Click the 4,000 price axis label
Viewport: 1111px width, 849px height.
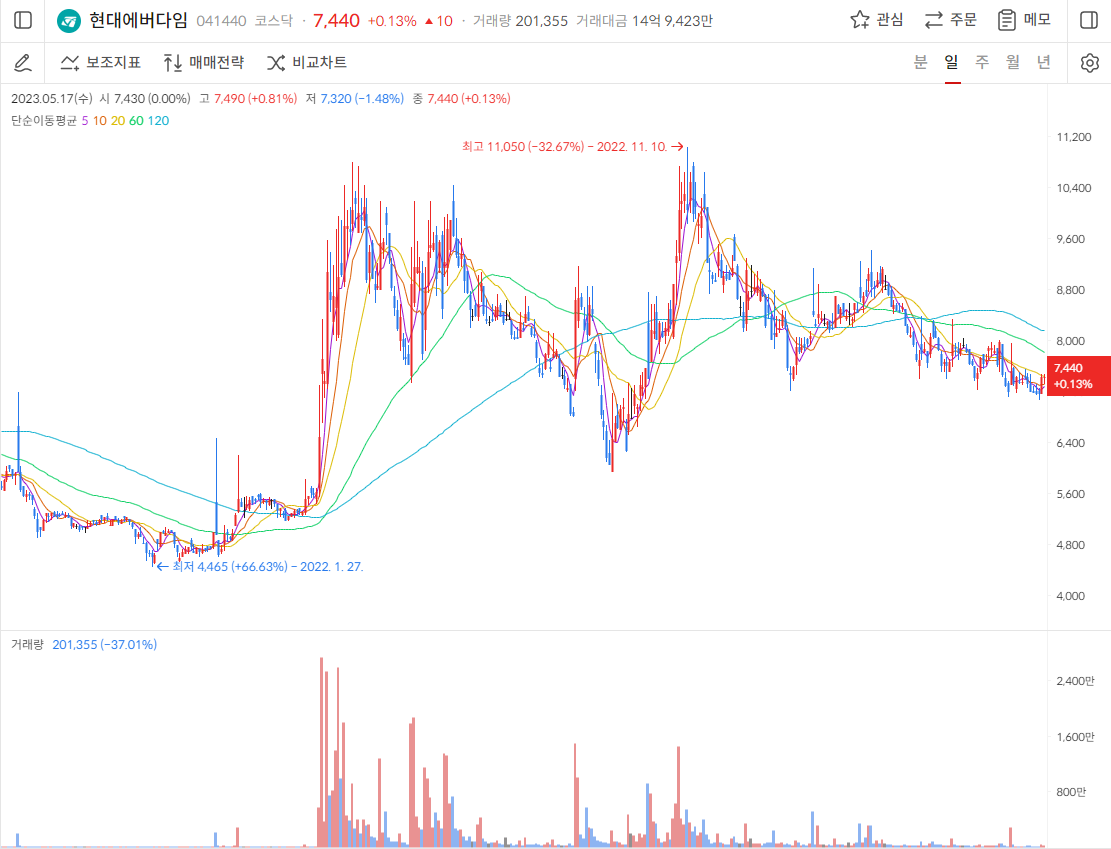coord(1071,596)
